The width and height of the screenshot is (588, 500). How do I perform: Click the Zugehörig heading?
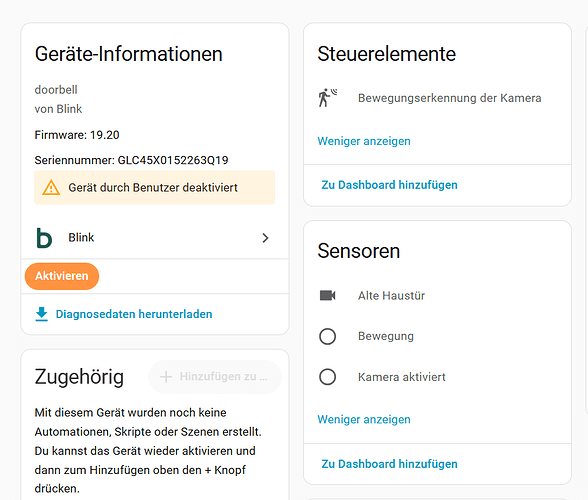(79, 377)
